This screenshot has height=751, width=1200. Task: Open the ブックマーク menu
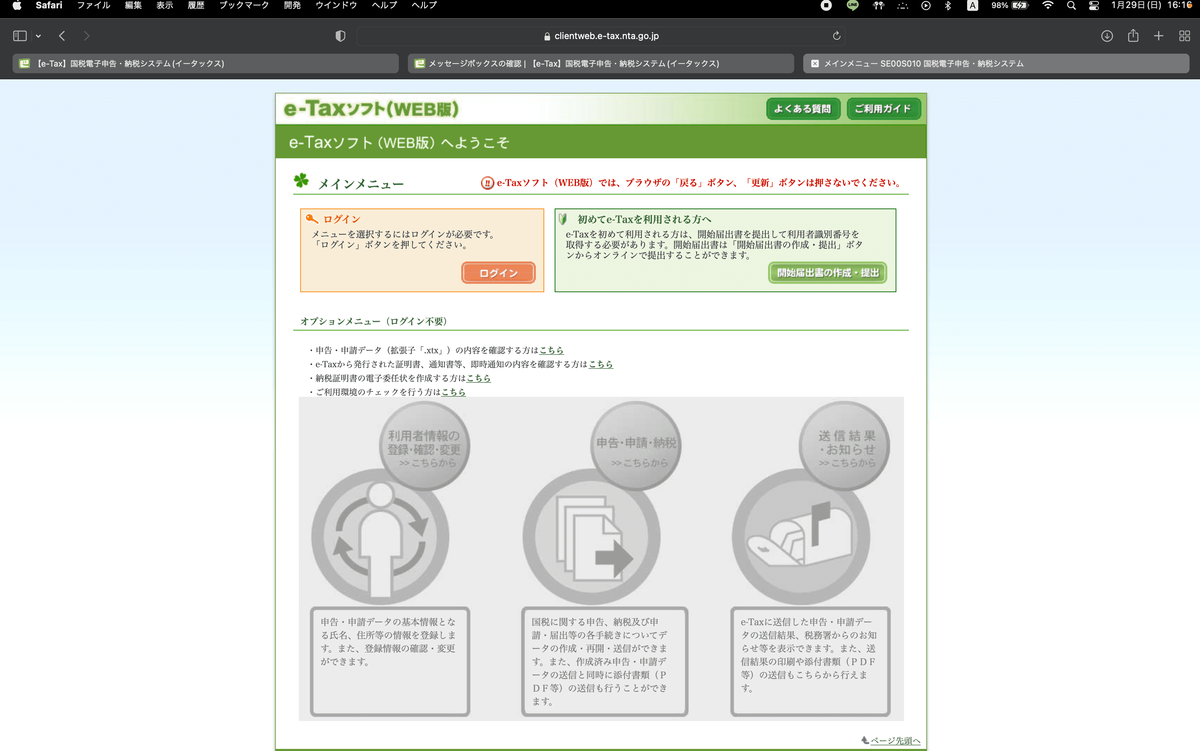[244, 6]
